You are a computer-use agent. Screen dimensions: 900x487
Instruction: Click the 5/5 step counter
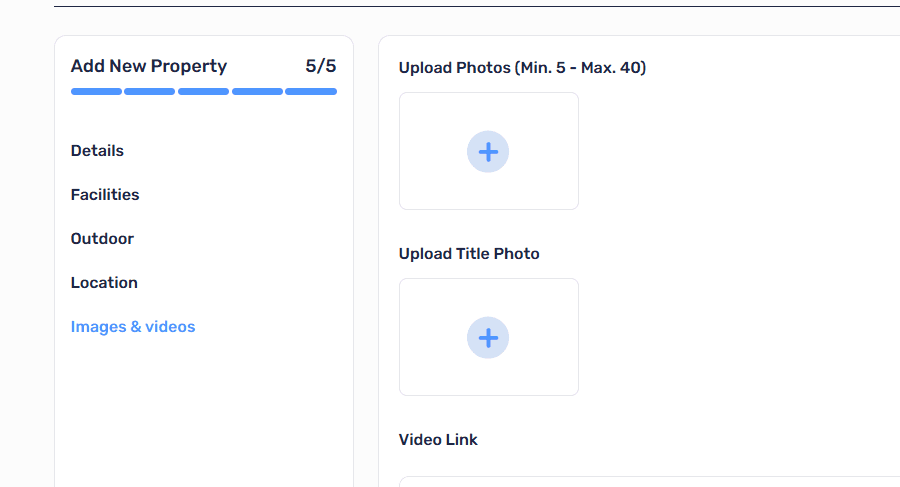(321, 66)
